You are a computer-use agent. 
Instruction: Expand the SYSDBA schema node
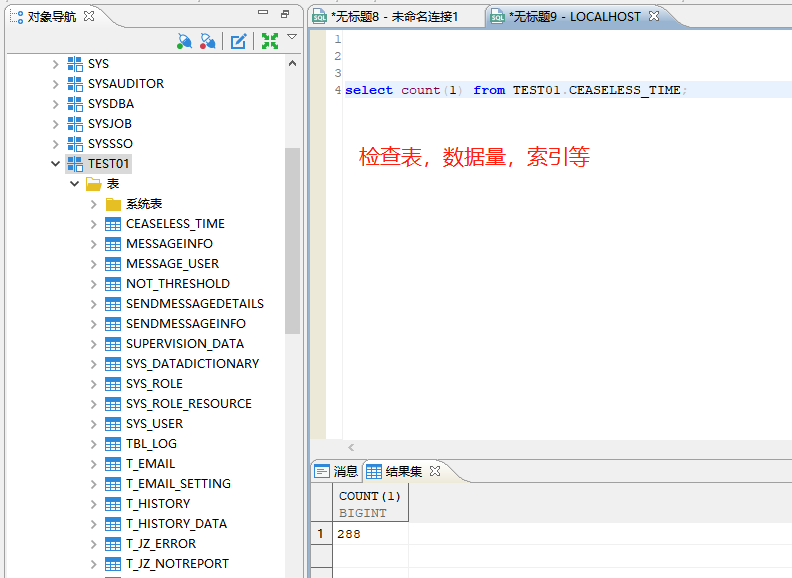[56, 104]
